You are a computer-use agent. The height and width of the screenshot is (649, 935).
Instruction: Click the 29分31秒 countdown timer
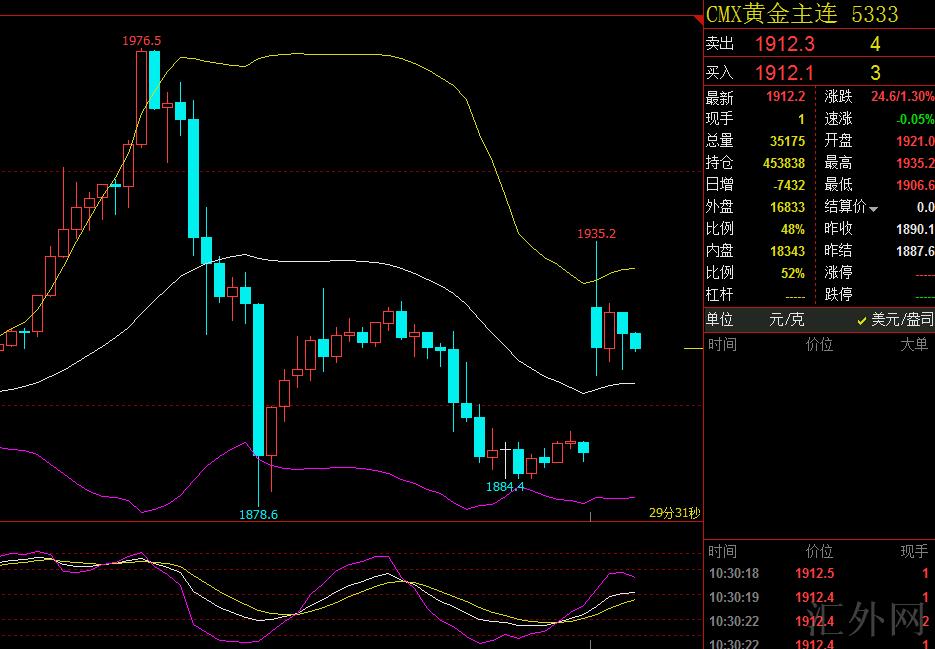pos(674,512)
